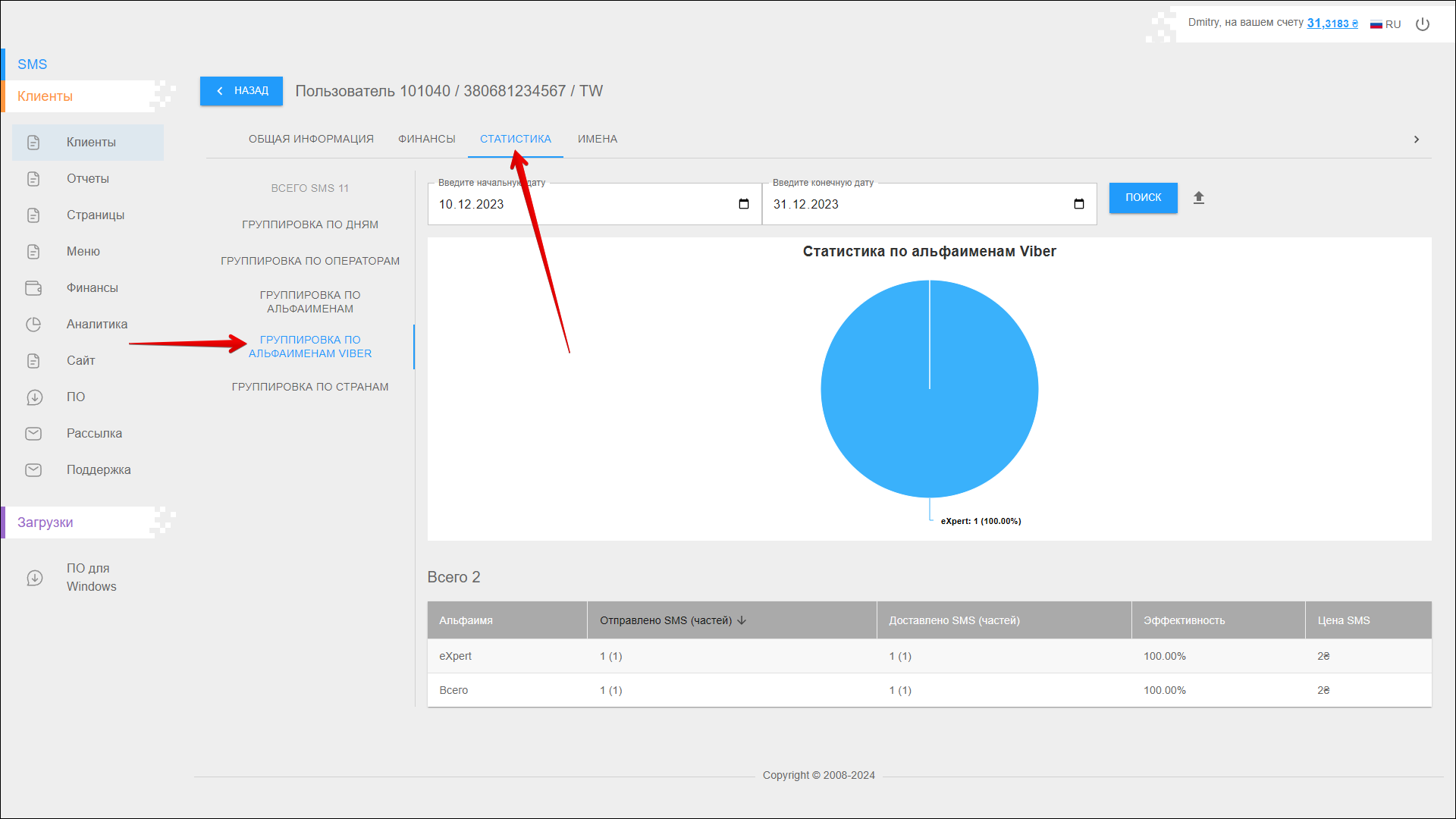Viewport: 1456px width, 819px height.
Task: Click the upload/export icon next to Search
Action: tap(1198, 198)
